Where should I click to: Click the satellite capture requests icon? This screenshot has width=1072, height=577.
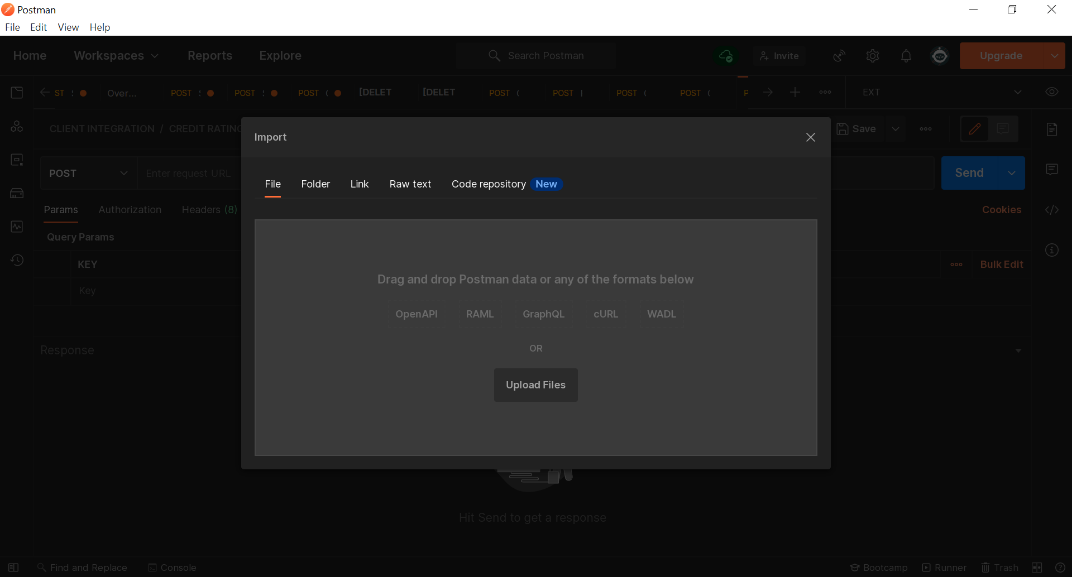click(839, 56)
